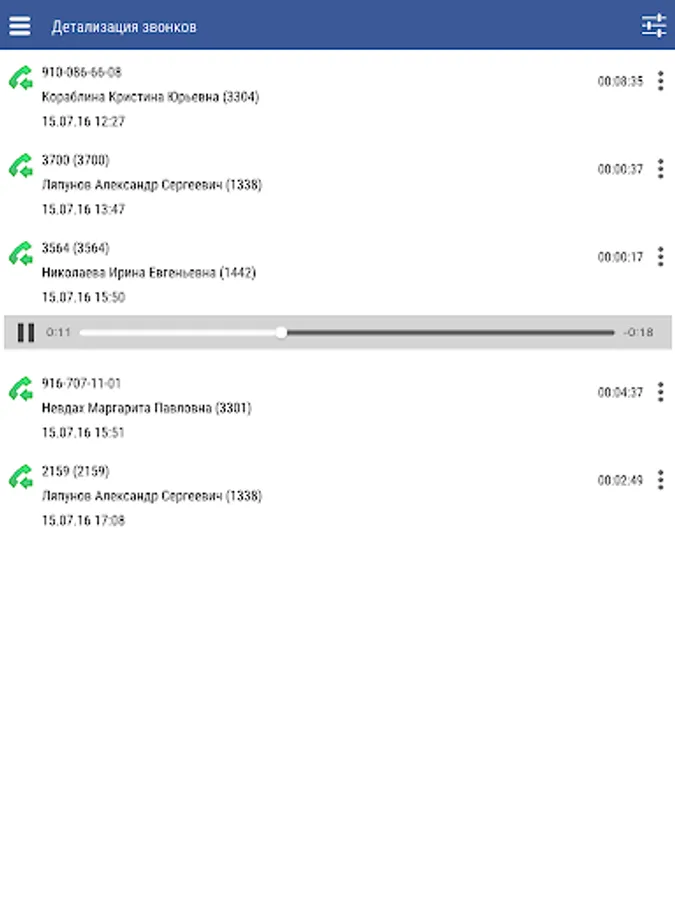The image size is (675, 900).
Task: Select the Невдах Маргарита Павловна call entry
Action: click(x=338, y=408)
